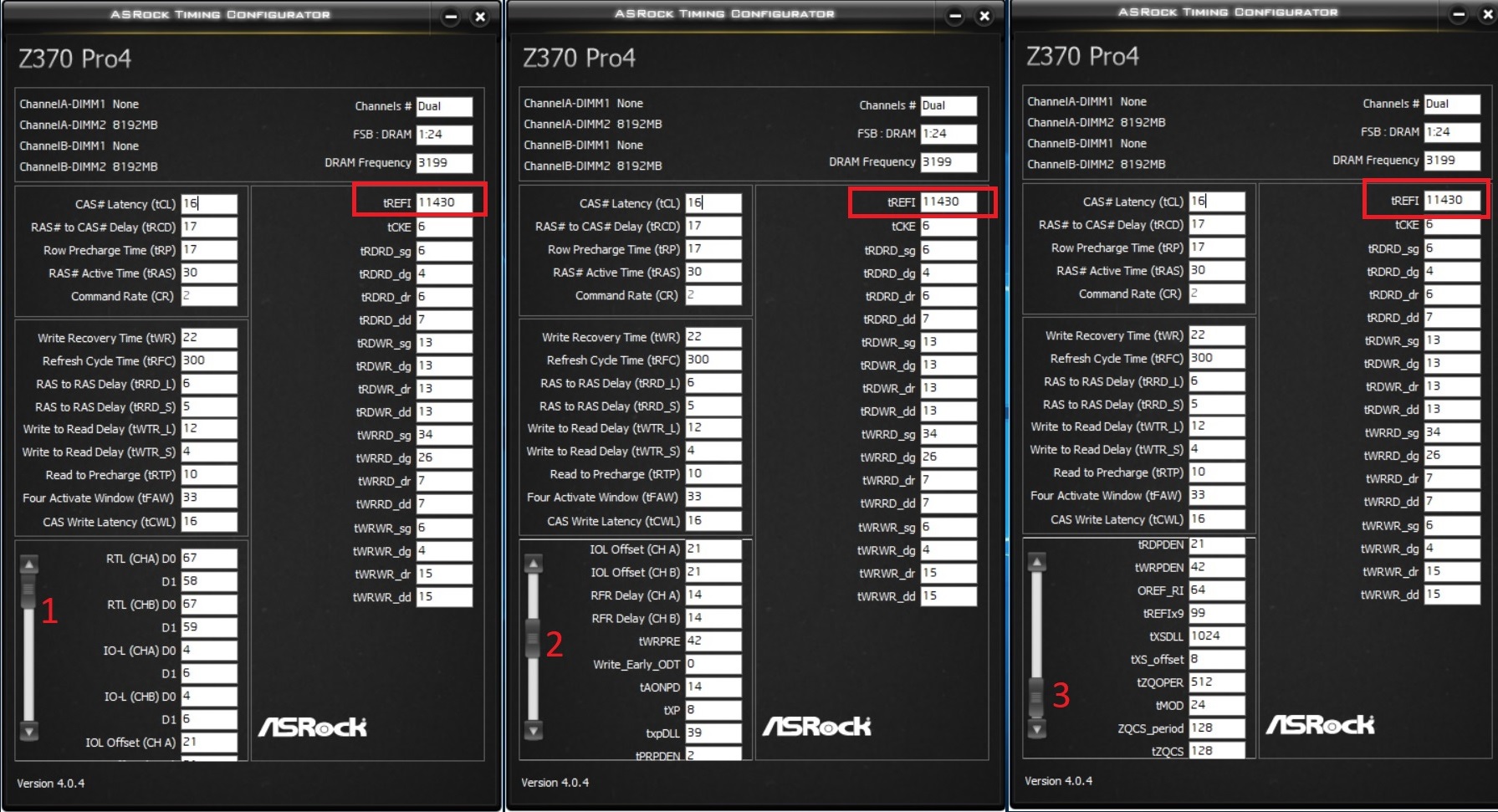Click the tWRPDEN value field
Viewport: 1498px width, 812px height.
[1217, 567]
